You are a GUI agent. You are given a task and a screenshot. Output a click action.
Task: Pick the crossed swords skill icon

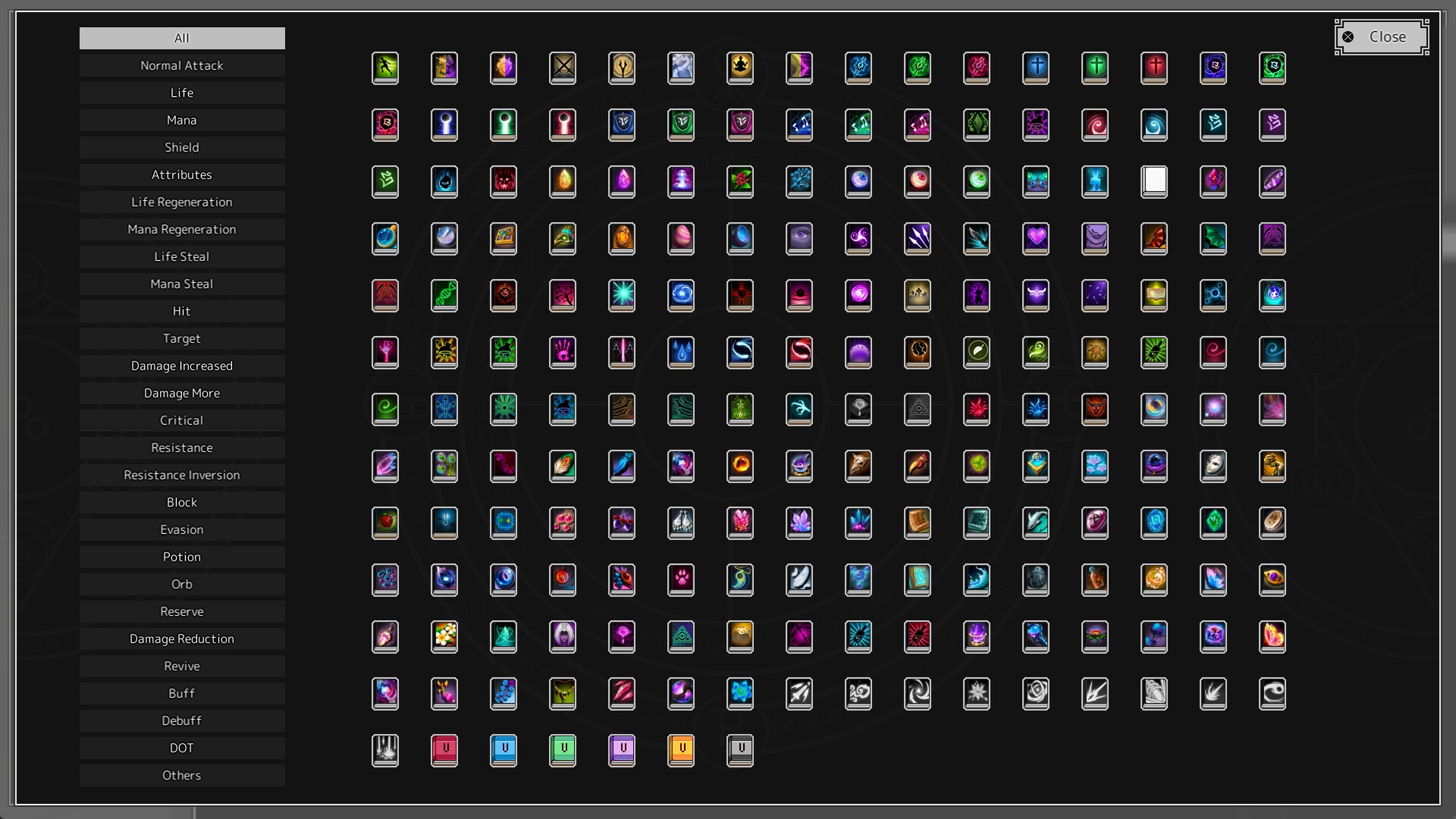point(563,67)
